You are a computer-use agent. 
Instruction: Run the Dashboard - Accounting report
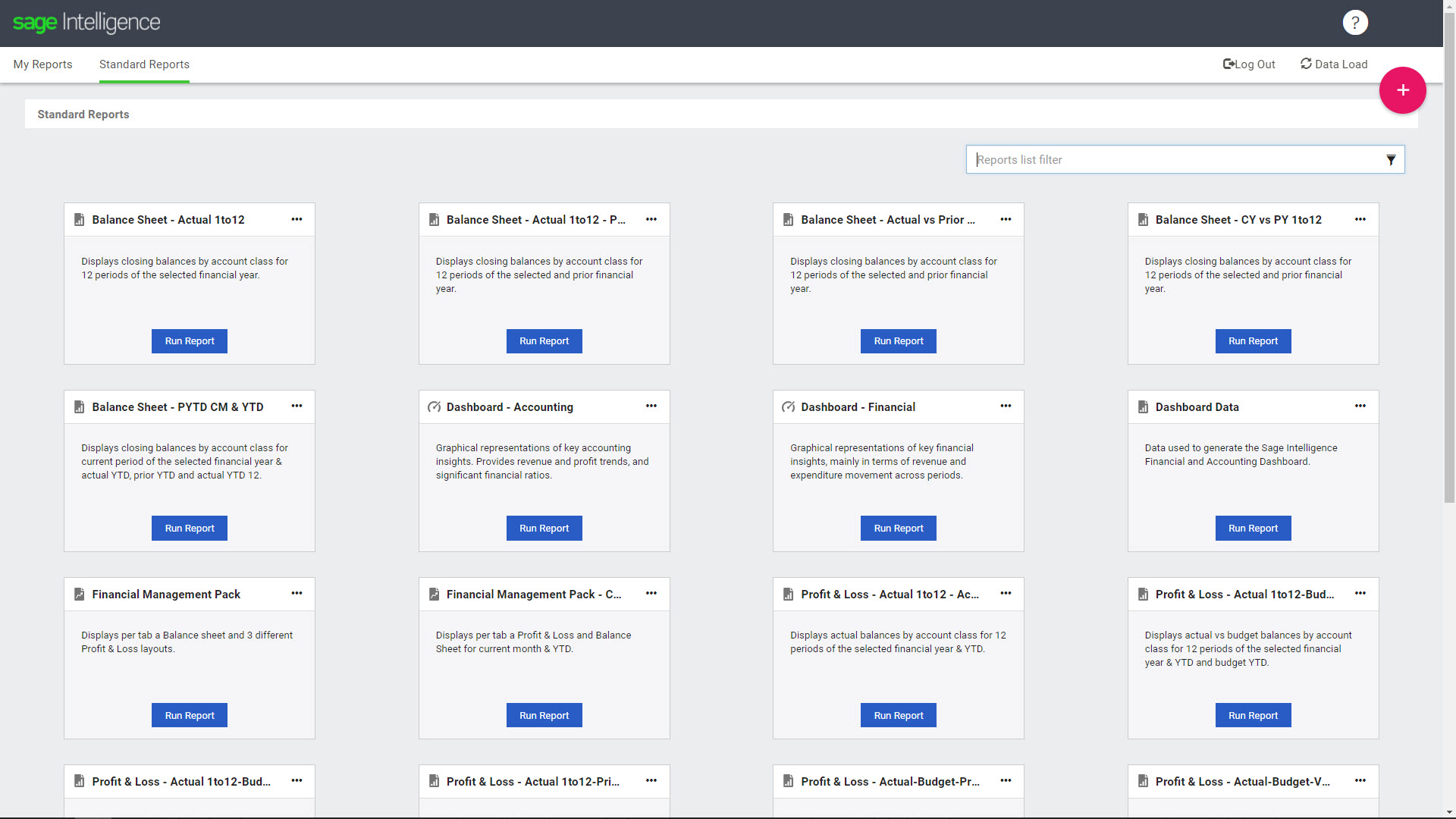click(x=544, y=529)
